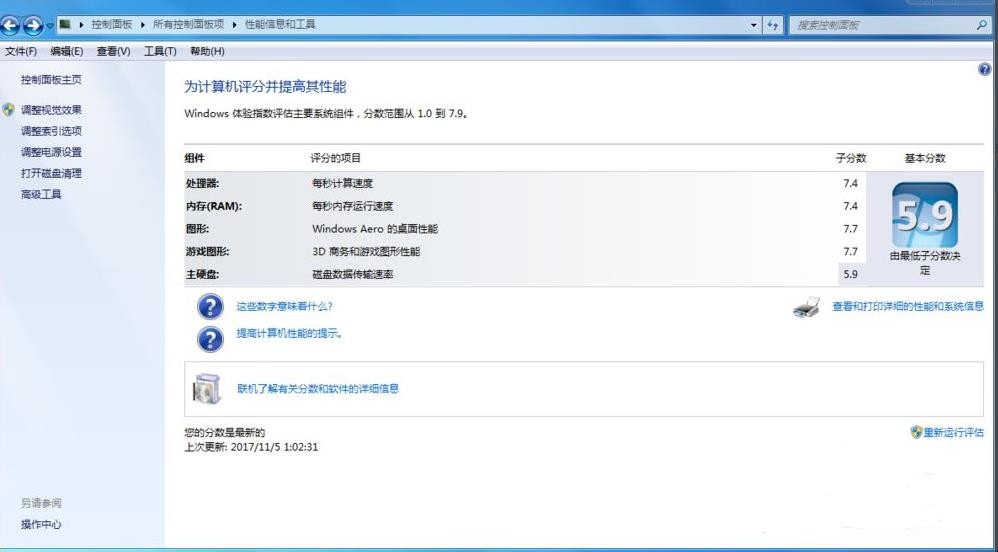The height and width of the screenshot is (552, 998).
Task: Open 操作中心 in the sidebar
Action: [41, 525]
